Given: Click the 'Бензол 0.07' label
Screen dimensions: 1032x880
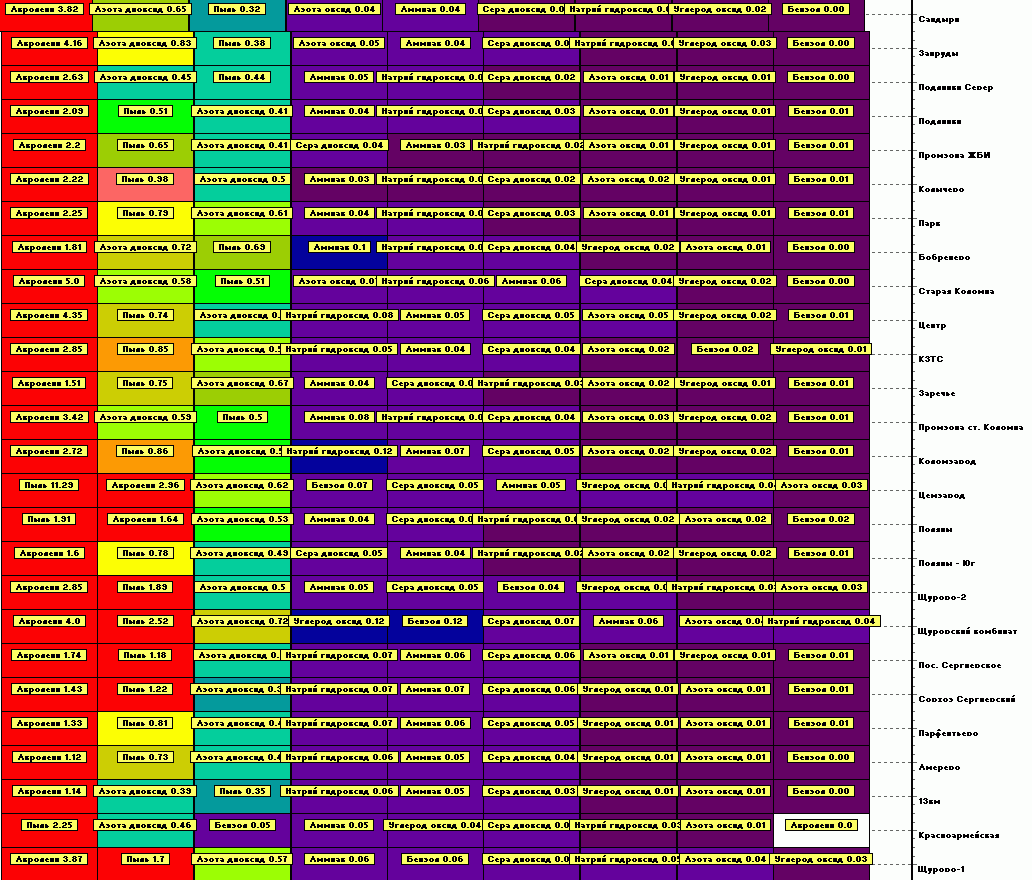Looking at the screenshot, I should 340,485.
